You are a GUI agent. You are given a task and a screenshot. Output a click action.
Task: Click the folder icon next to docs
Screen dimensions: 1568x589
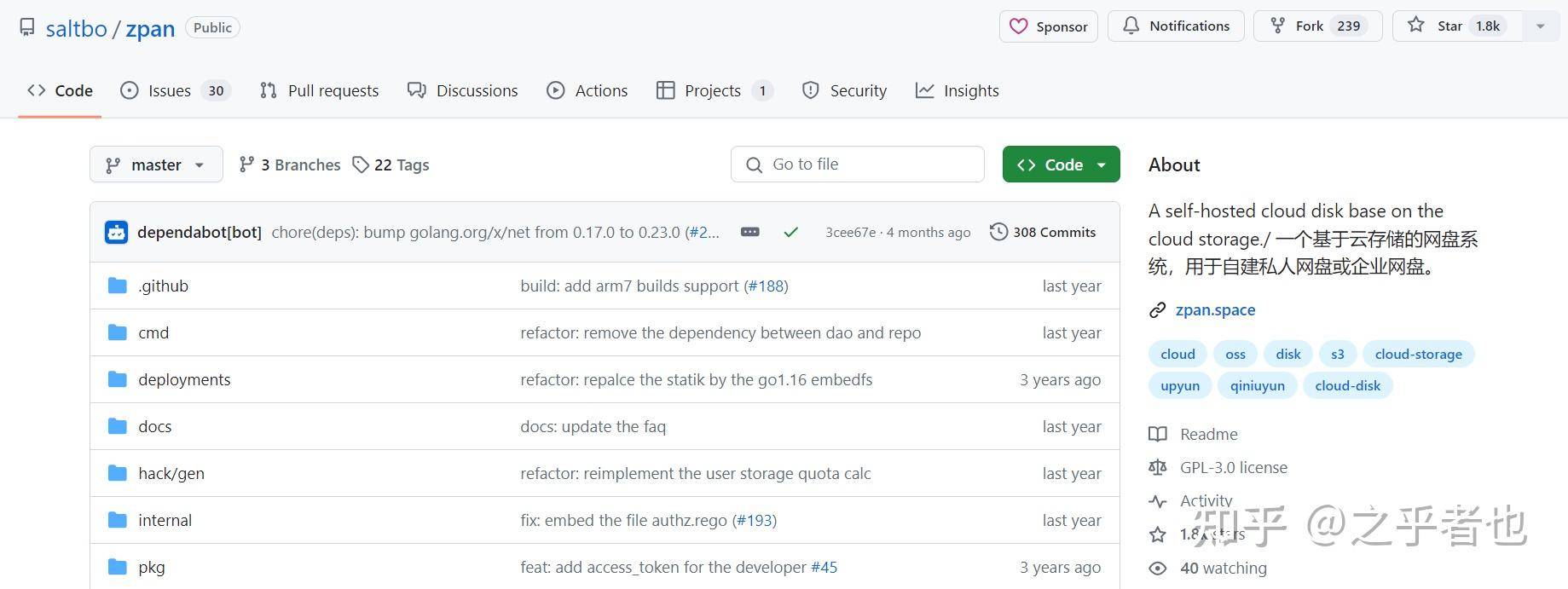point(118,426)
